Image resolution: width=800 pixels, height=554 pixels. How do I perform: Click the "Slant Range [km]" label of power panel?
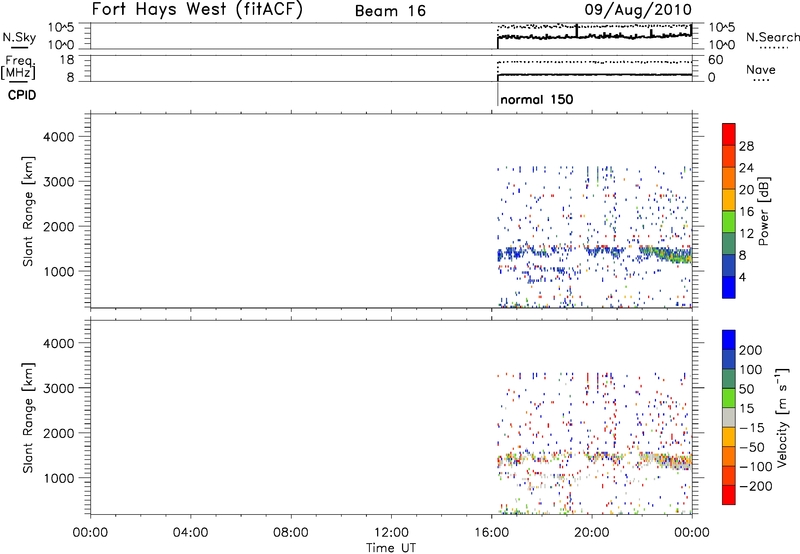pyautogui.click(x=28, y=211)
